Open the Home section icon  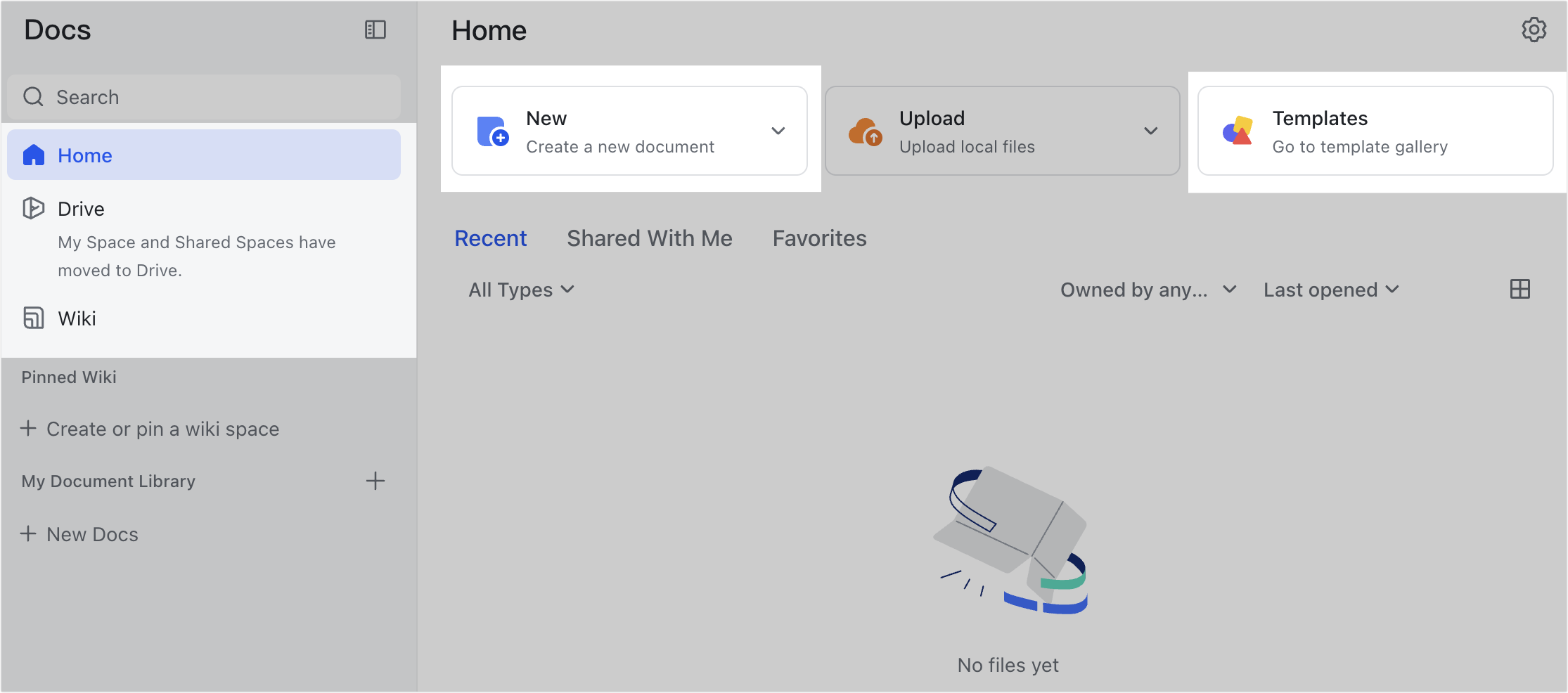pos(33,155)
